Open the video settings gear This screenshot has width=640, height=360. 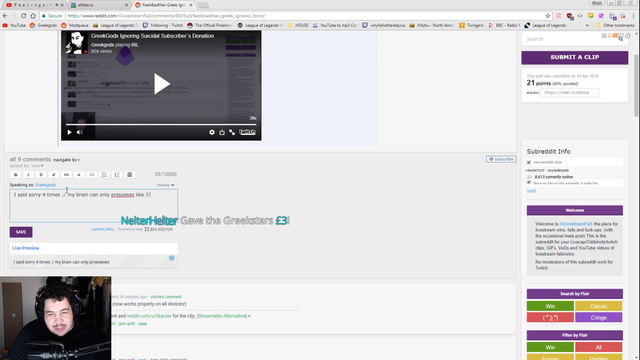tap(211, 132)
